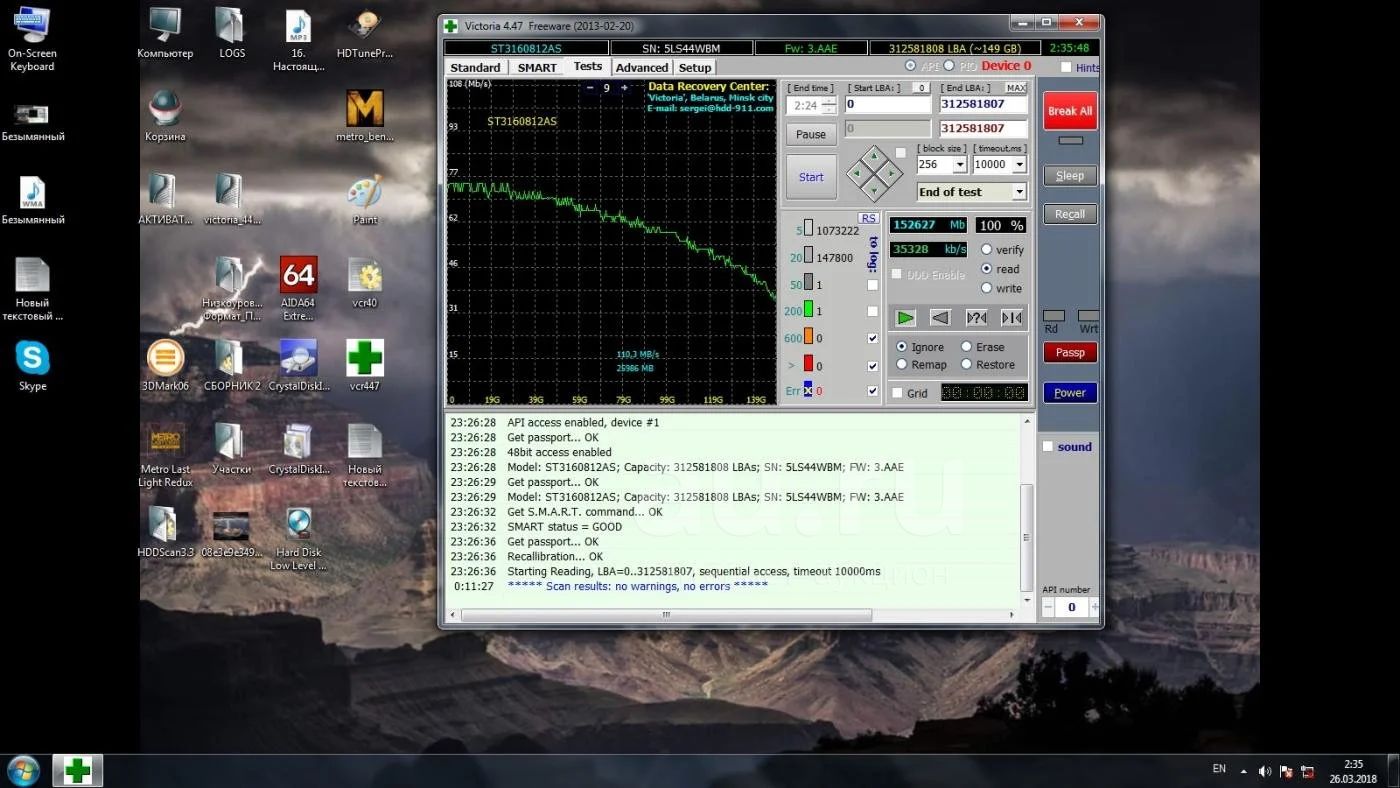Launch the vcr447 green cross icon
Viewport: 1400px width, 788px height.
pos(365,366)
